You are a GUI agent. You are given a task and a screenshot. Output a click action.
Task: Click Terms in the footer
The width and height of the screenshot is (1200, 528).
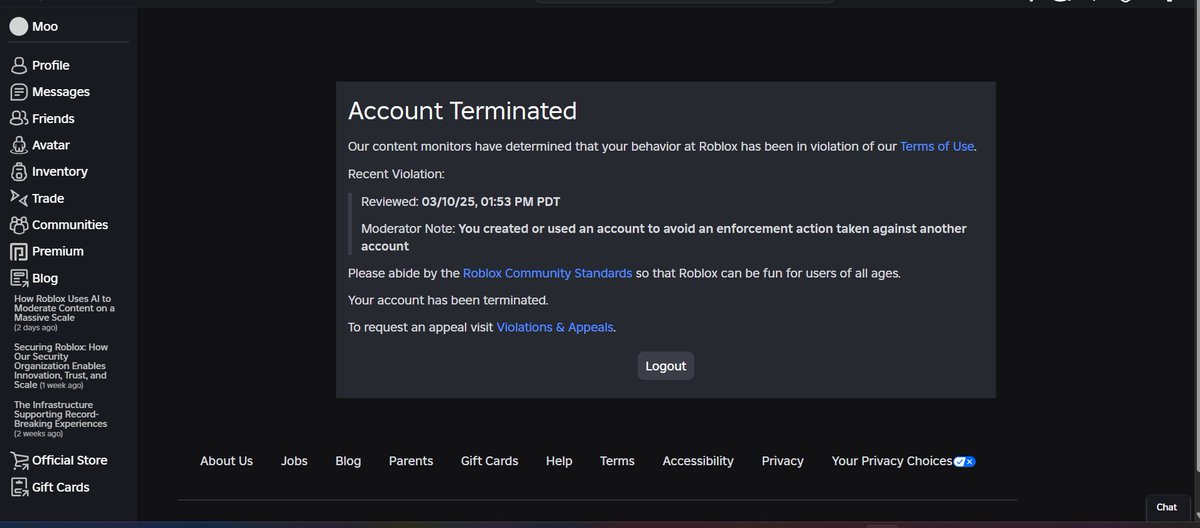tap(617, 461)
